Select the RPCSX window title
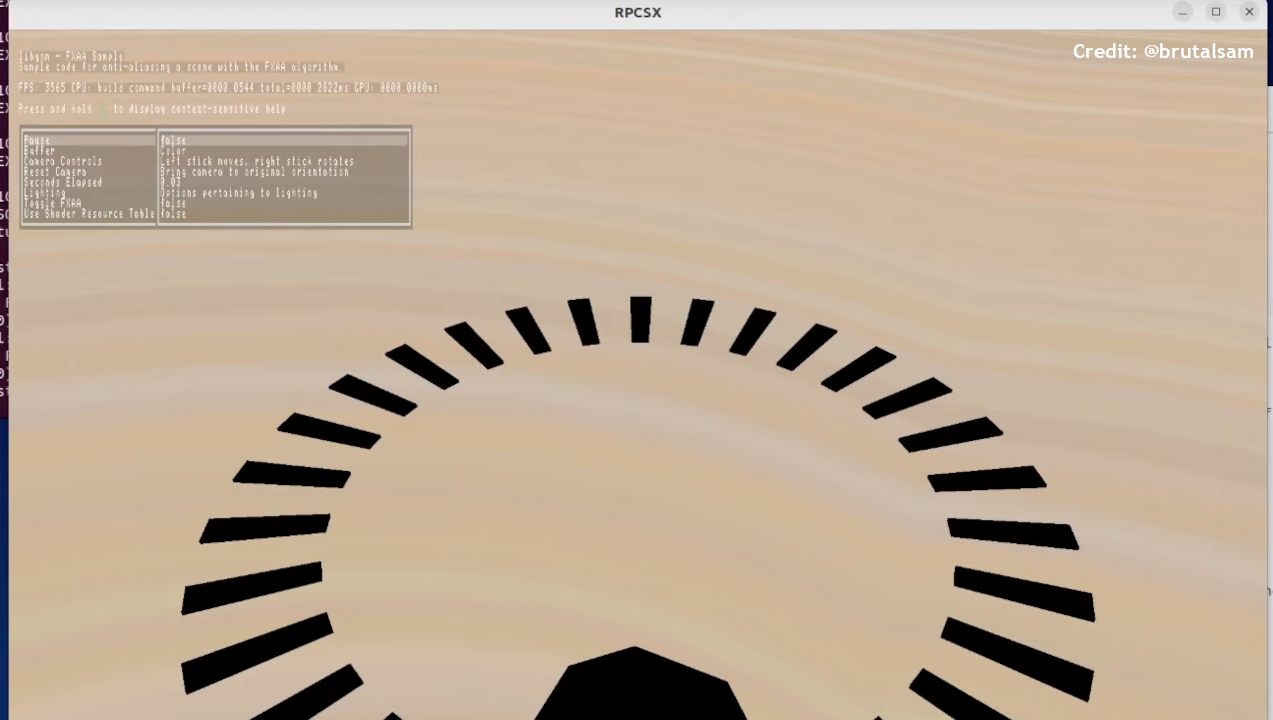The image size is (1273, 720). click(x=637, y=12)
